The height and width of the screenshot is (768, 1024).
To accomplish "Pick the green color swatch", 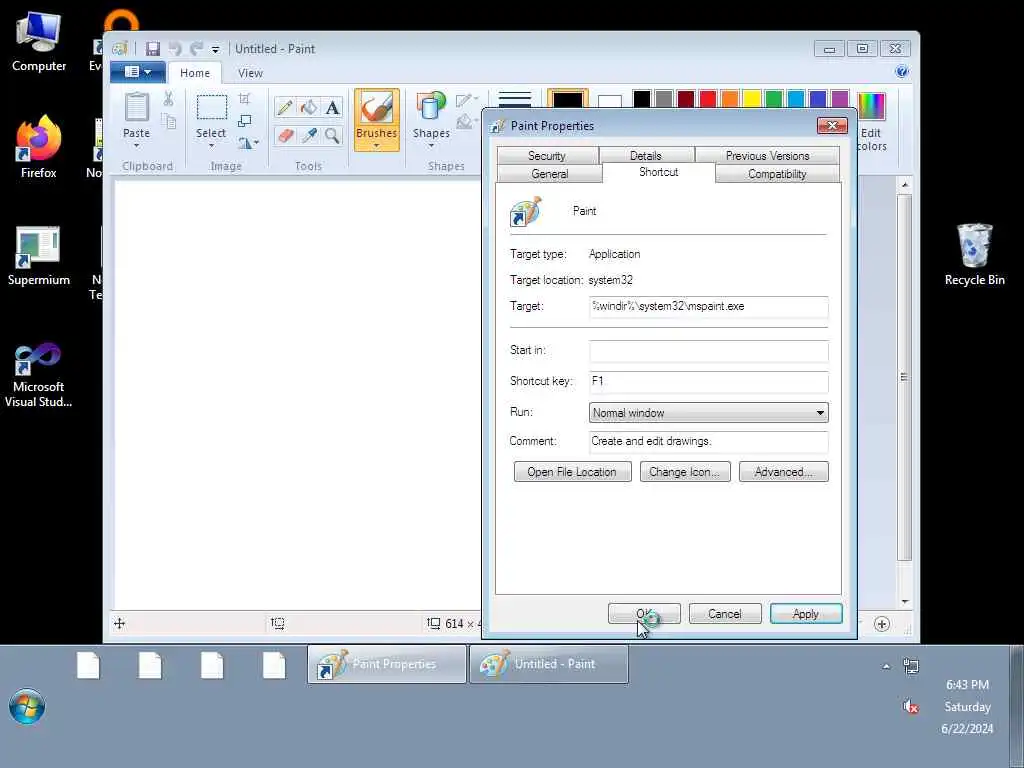I will point(774,99).
